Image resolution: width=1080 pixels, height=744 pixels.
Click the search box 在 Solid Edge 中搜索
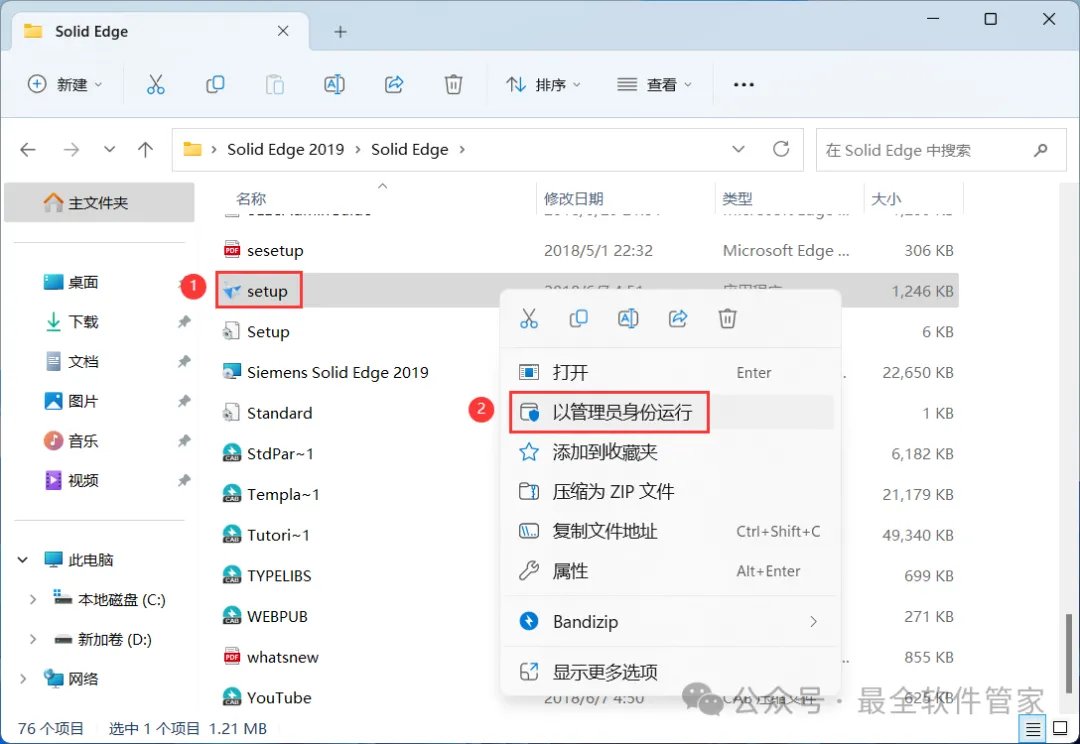941,149
